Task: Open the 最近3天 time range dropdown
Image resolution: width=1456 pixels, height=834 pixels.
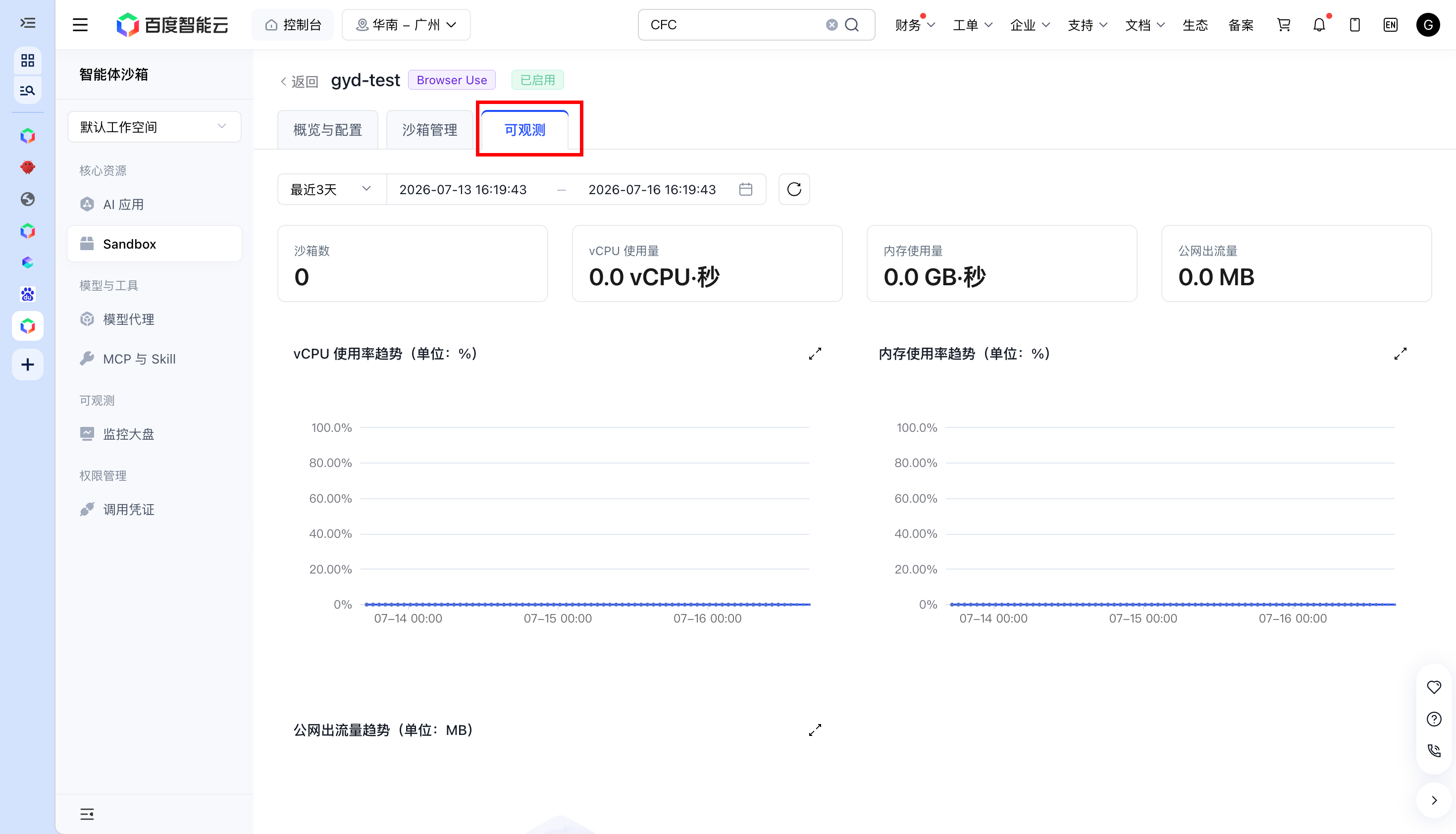Action: [x=332, y=189]
